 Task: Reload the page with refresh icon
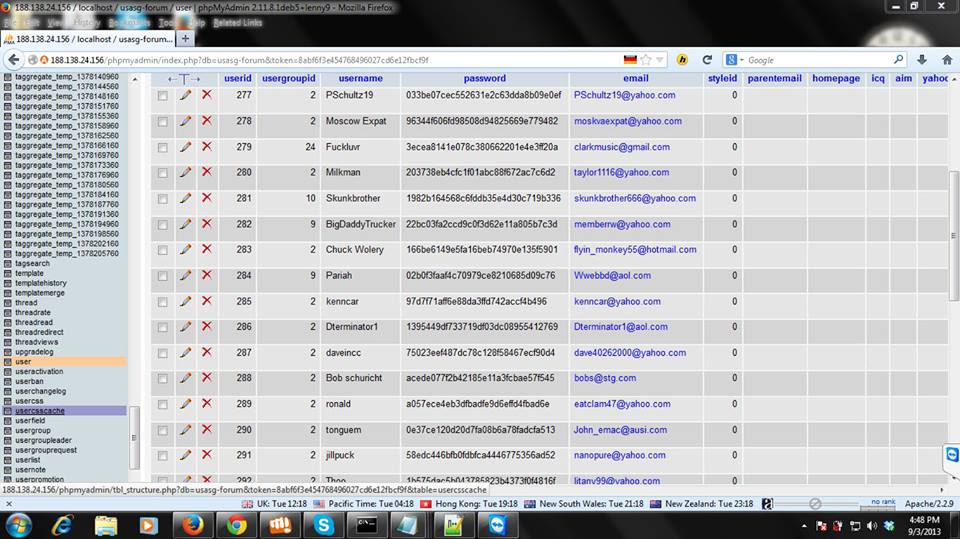pos(707,60)
